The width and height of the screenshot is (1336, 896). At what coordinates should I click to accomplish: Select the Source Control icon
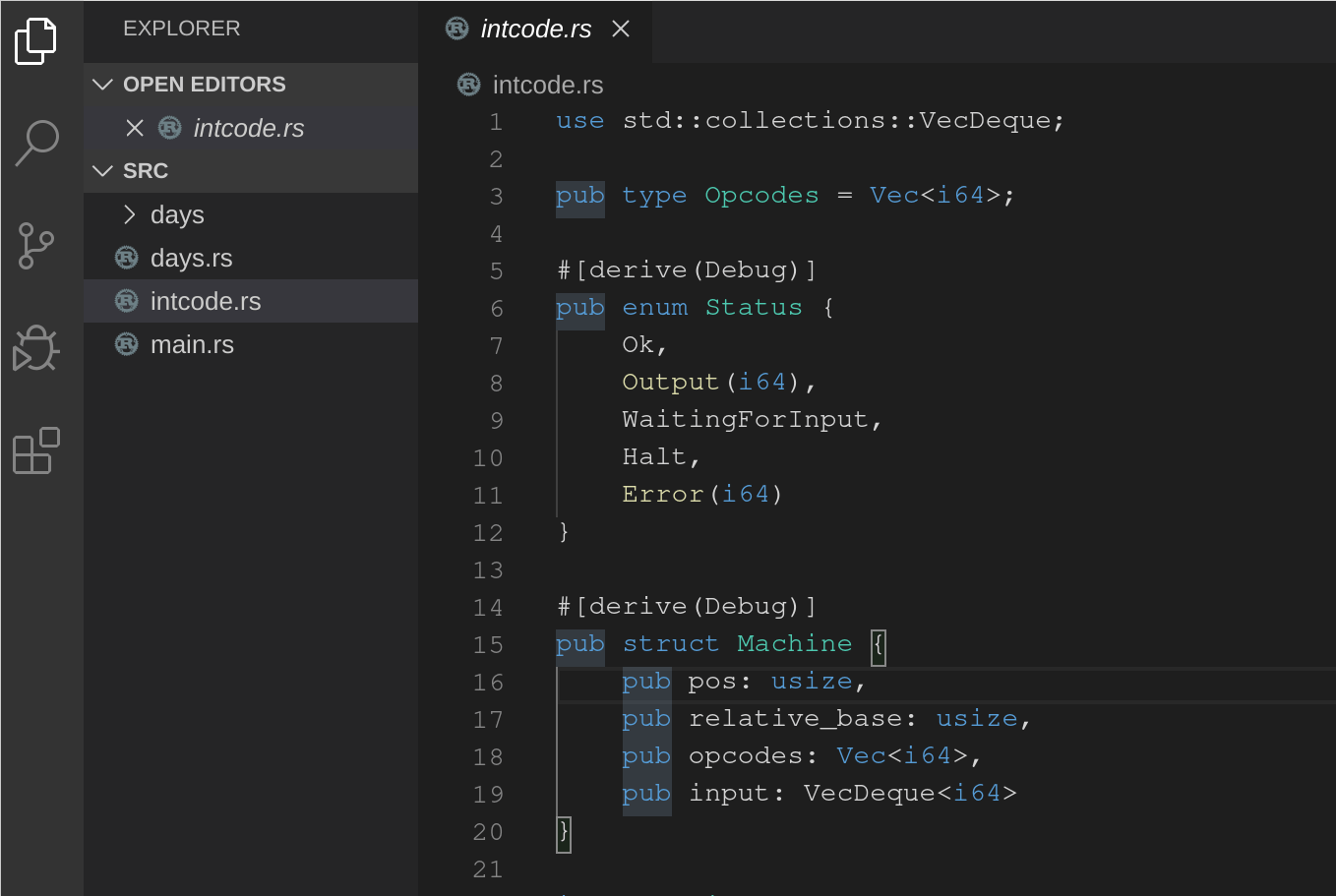(36, 246)
